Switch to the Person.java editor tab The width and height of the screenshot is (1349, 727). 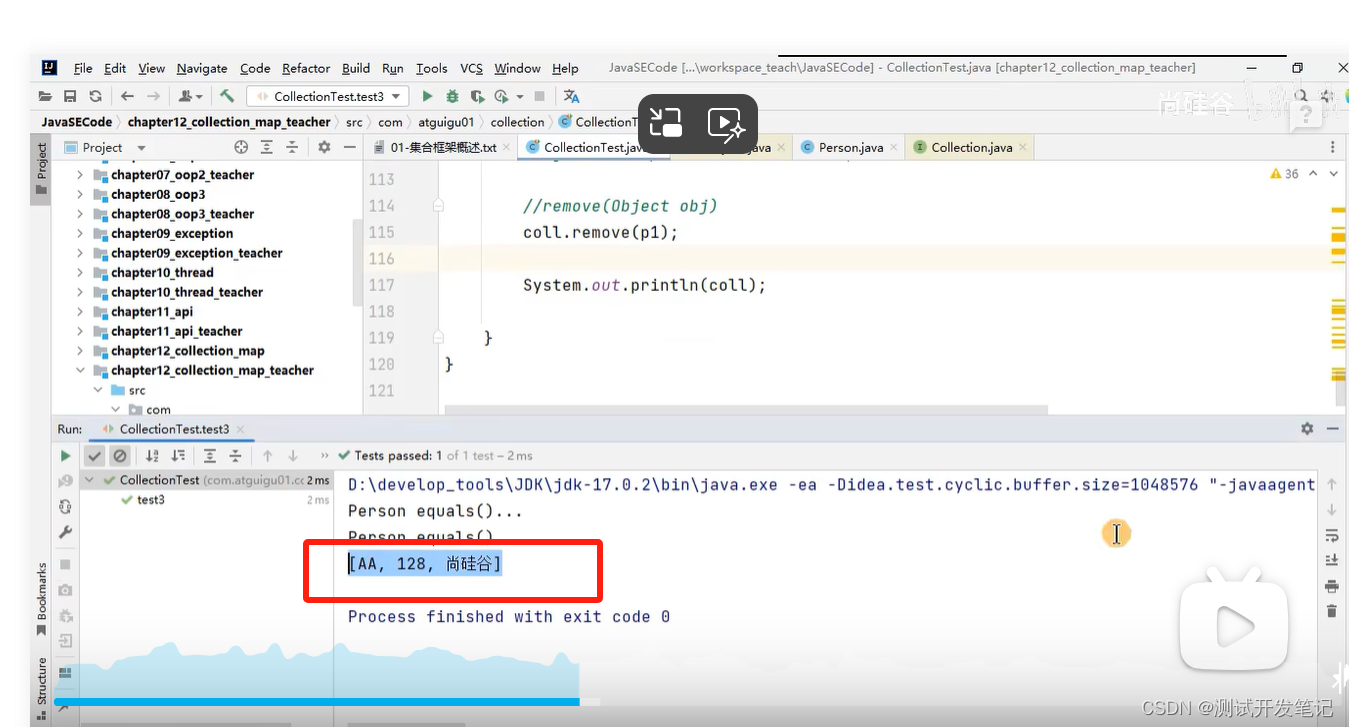coord(850,147)
